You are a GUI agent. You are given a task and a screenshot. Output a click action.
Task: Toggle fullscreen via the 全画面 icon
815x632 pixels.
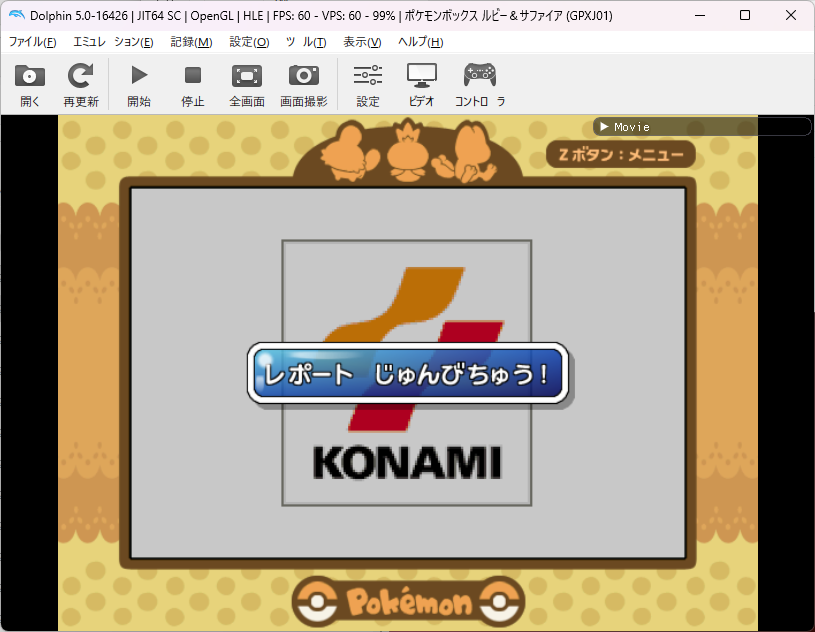tap(247, 76)
